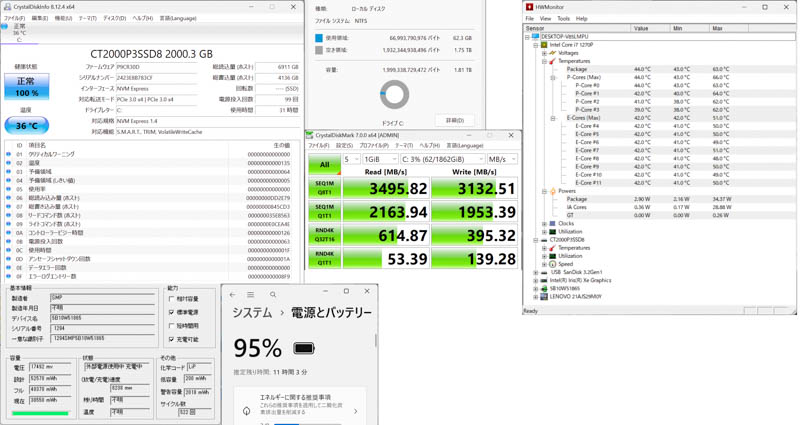800x425 pixels.
Task: Click the blue 36 °C temperature indicator
Action: (x=26, y=126)
